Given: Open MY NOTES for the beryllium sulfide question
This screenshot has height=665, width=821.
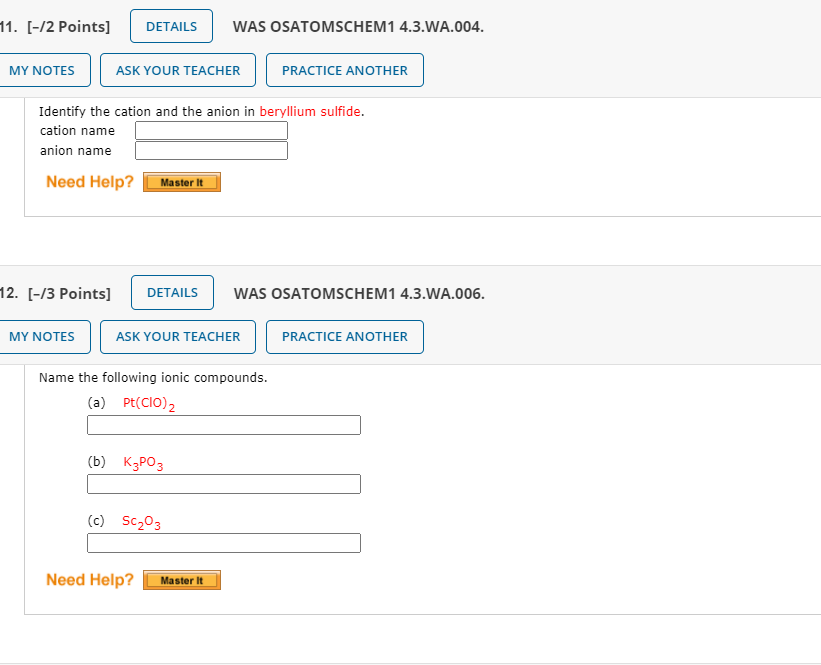Looking at the screenshot, I should pyautogui.click(x=40, y=70).
